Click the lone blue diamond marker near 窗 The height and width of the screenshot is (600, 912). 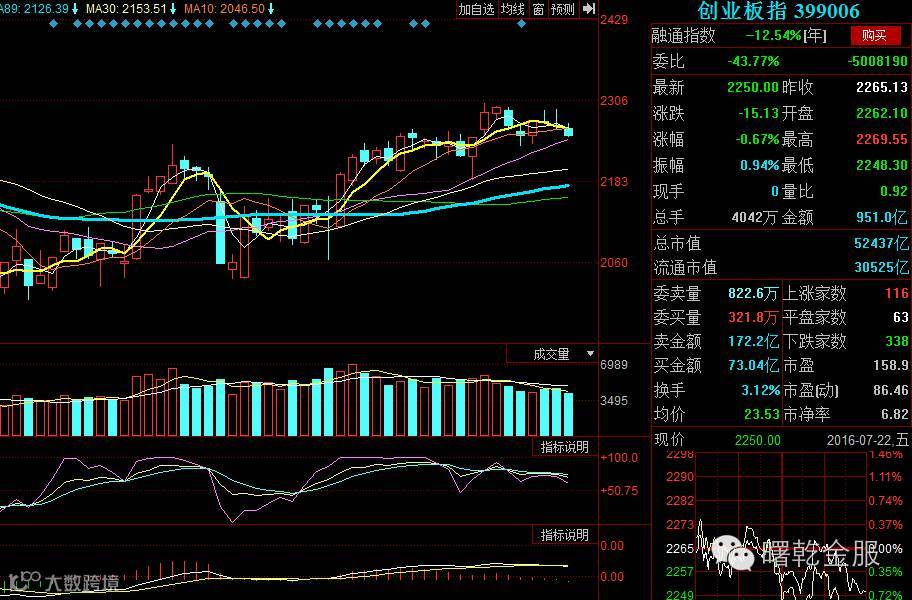(x=521, y=24)
